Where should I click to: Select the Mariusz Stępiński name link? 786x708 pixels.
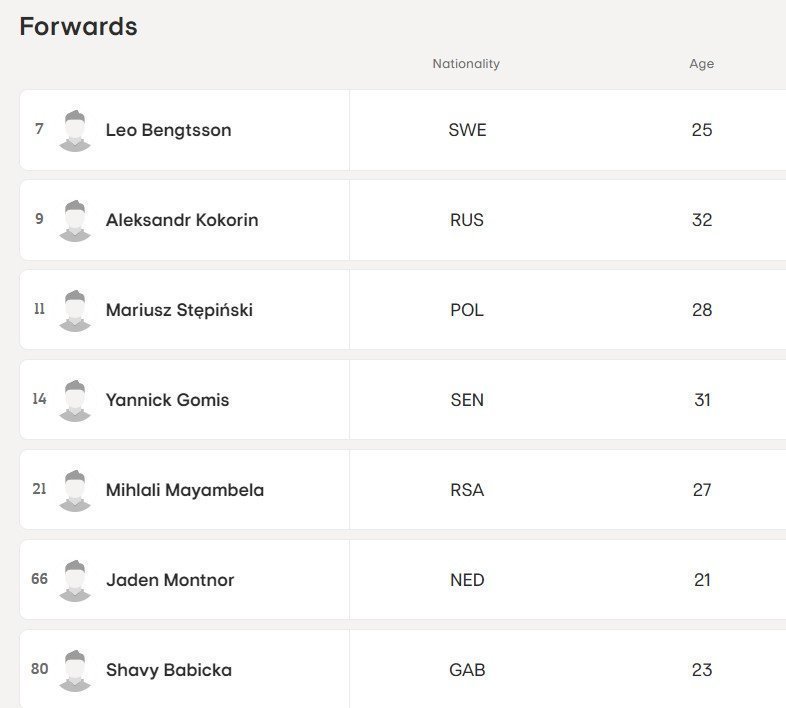[179, 310]
